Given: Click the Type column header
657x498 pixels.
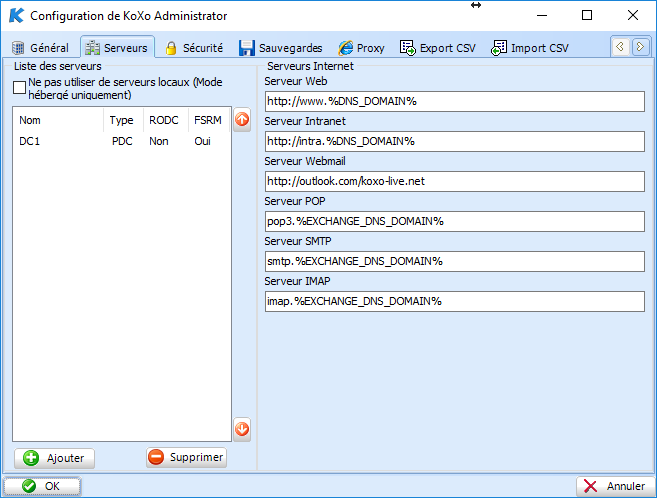Looking at the screenshot, I should [x=124, y=120].
